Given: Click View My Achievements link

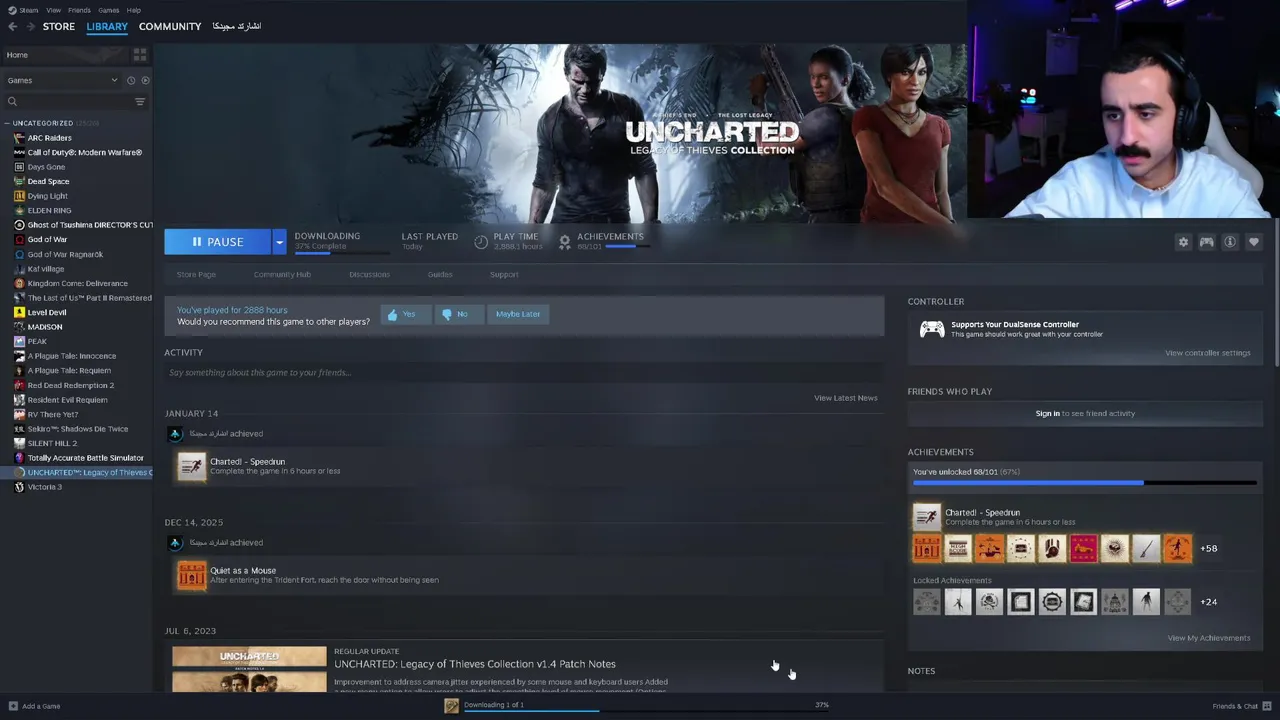Looking at the screenshot, I should (1209, 638).
